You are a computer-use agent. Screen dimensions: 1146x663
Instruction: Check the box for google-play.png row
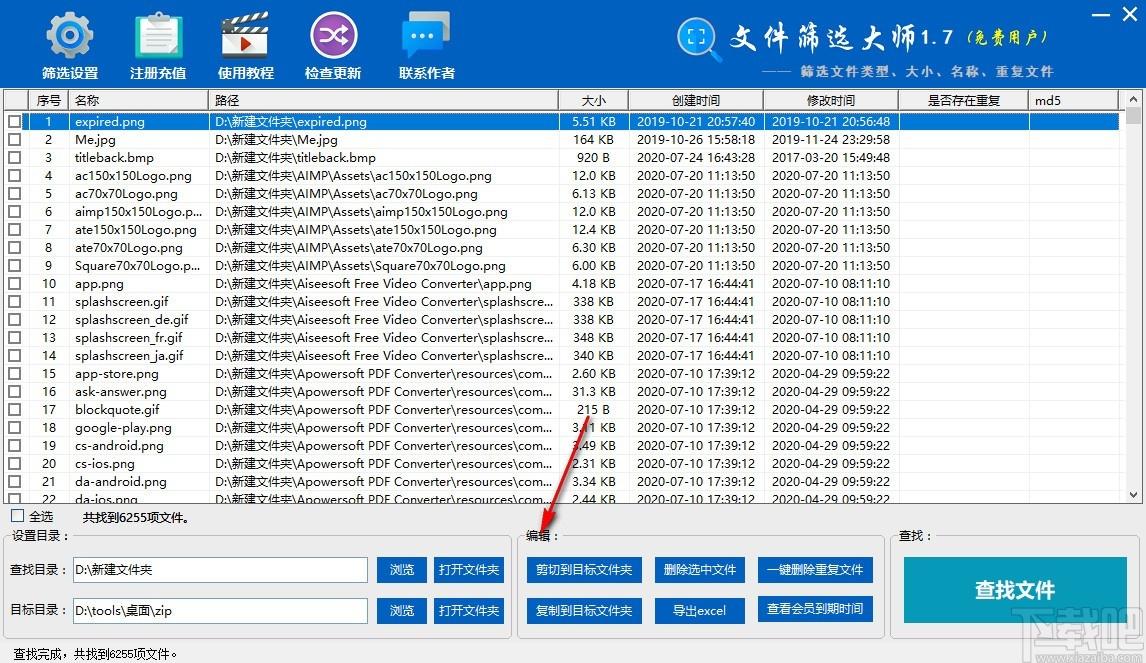[15, 428]
